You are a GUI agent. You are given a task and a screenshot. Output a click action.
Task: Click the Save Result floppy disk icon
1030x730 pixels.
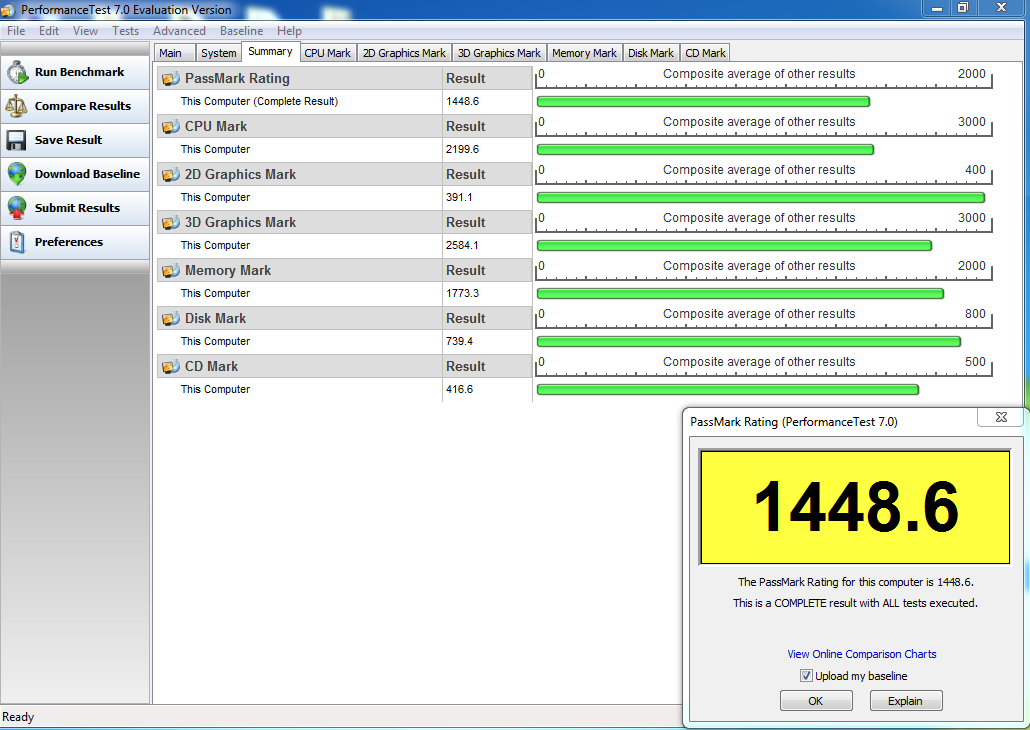point(17,140)
